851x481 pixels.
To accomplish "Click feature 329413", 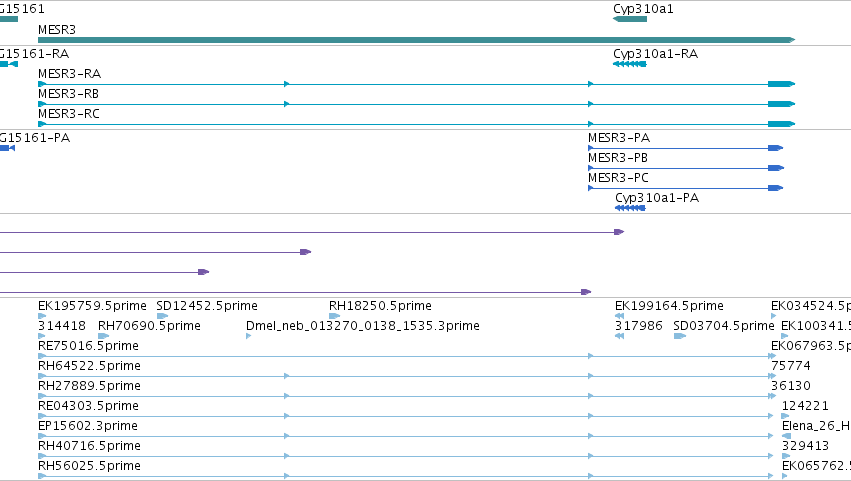I will (785, 457).
